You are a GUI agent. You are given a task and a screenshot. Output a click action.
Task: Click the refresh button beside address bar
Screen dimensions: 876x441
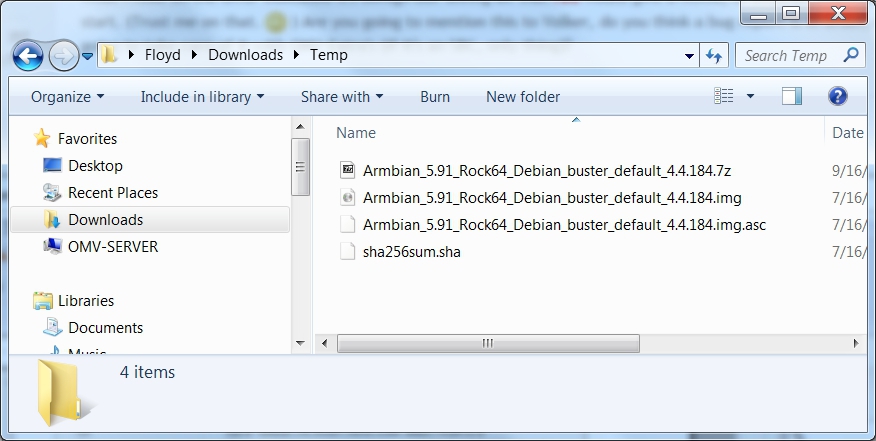(x=714, y=56)
